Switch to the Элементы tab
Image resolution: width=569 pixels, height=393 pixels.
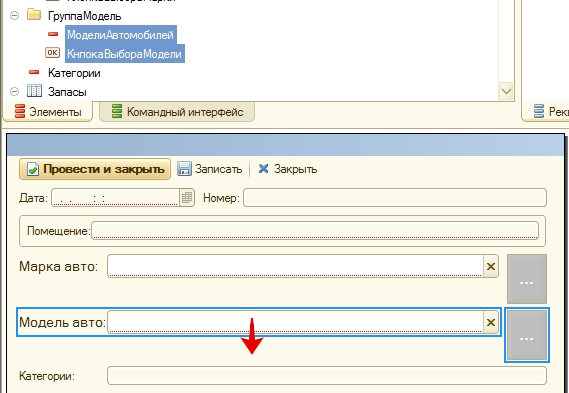click(48, 112)
